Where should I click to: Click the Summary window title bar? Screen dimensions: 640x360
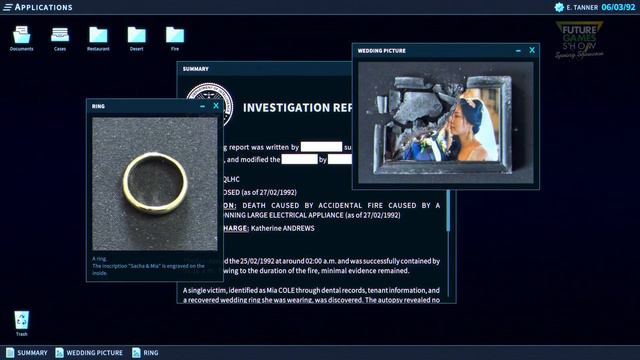(264, 69)
